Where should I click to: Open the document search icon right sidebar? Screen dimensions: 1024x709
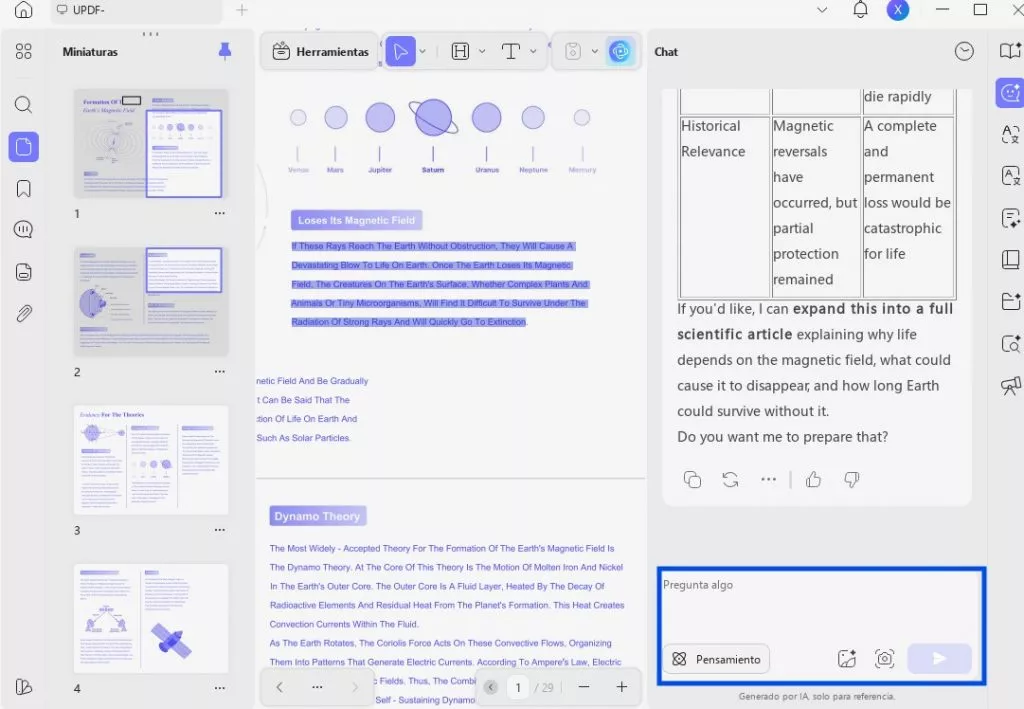(x=1010, y=343)
